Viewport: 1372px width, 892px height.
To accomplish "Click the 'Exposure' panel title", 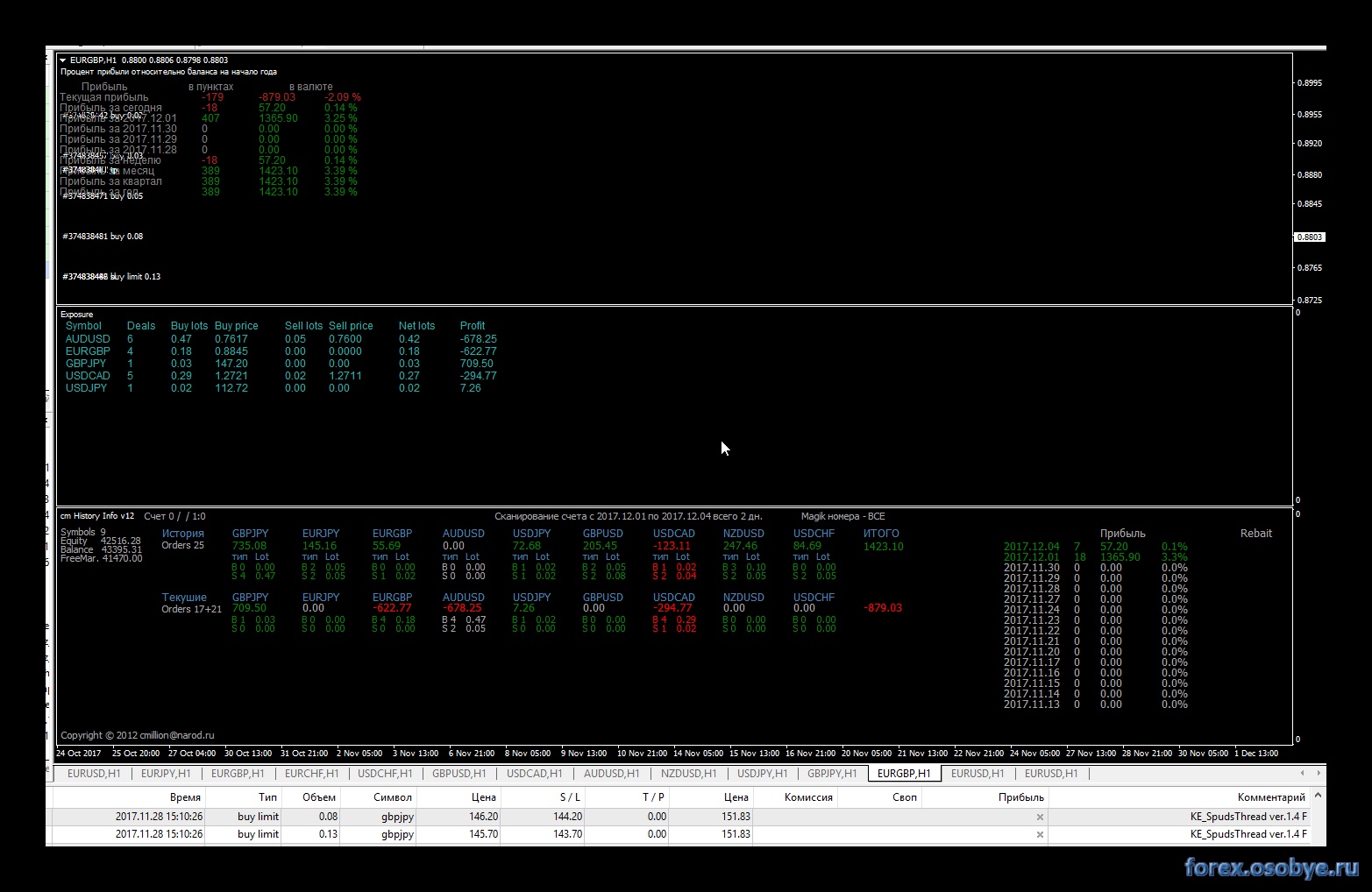I will tap(77, 315).
